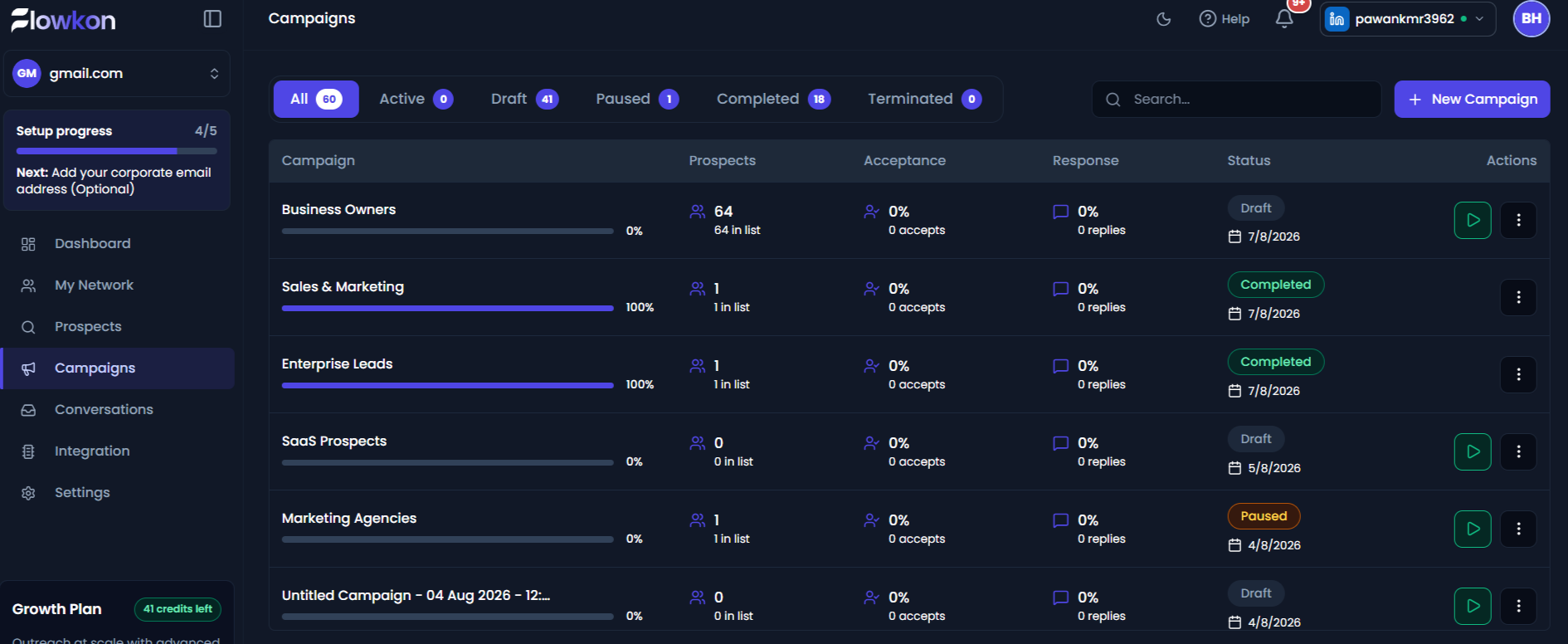
Task: Expand the gmail.com workspace switcher
Action: tap(117, 74)
